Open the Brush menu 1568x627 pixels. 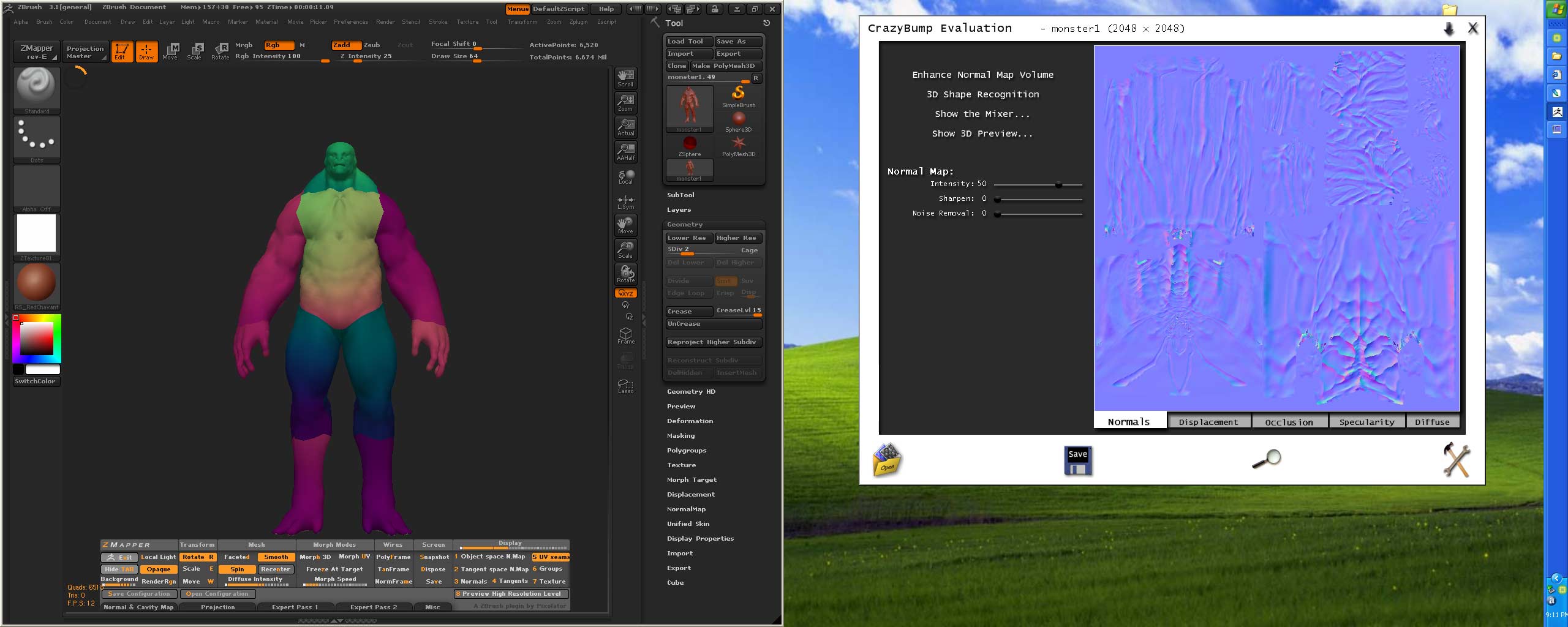44,22
